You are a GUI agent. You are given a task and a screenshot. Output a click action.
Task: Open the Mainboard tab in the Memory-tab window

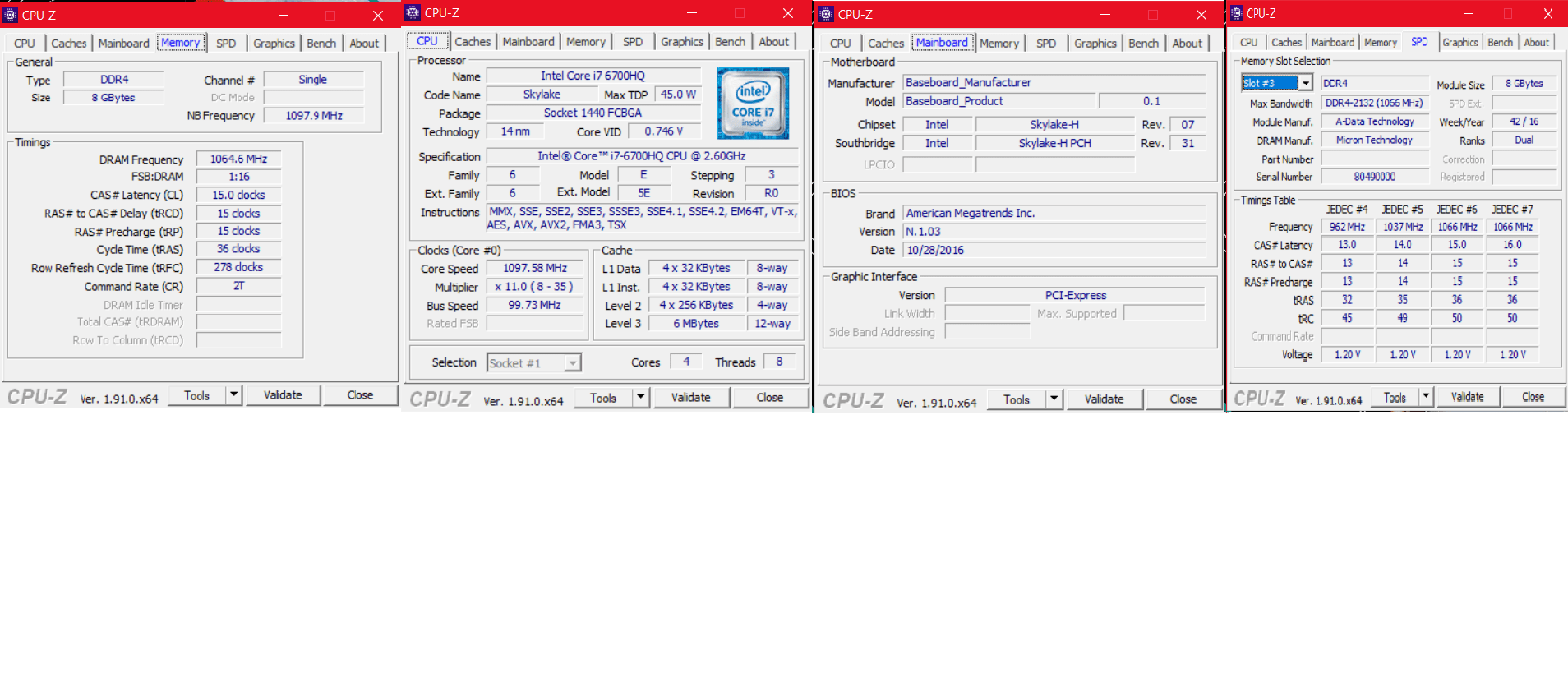pos(123,44)
